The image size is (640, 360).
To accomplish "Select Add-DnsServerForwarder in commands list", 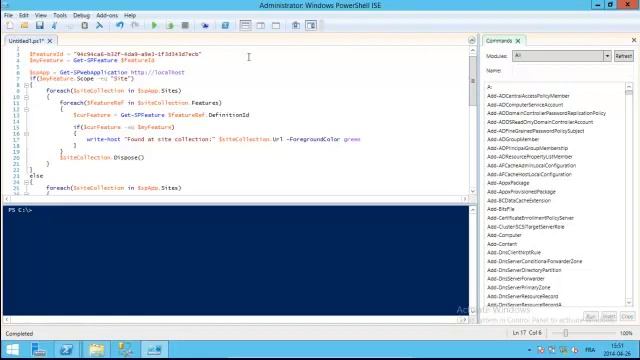I will coord(516,278).
